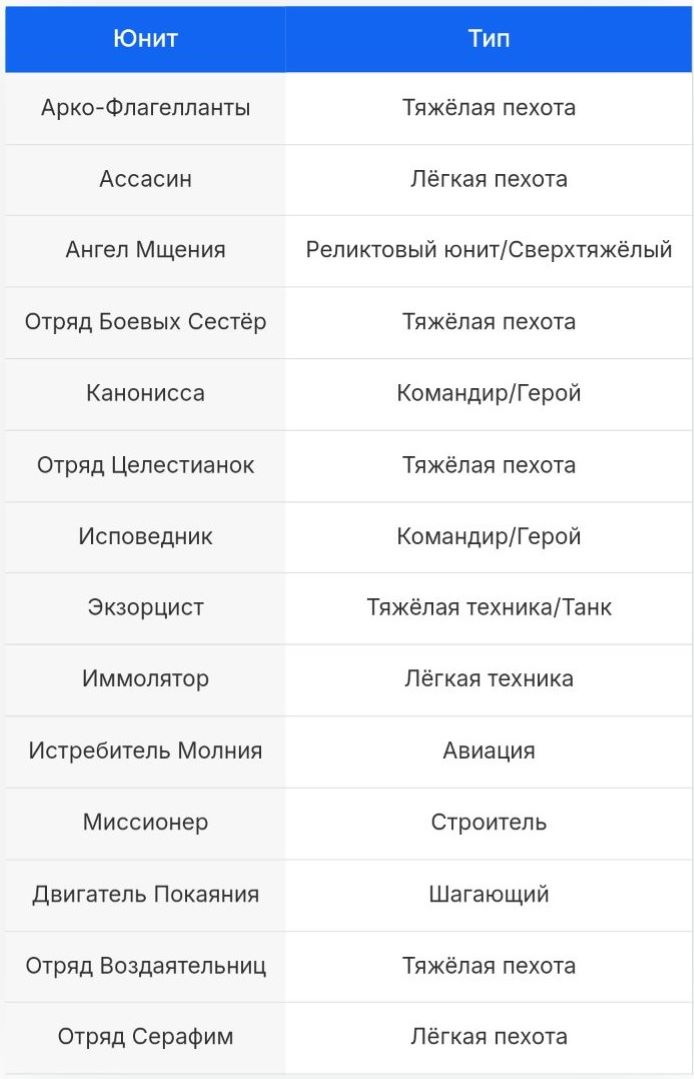This screenshot has width=694, height=1079.
Task: Click the "Юнит" column header
Action: 145,39
